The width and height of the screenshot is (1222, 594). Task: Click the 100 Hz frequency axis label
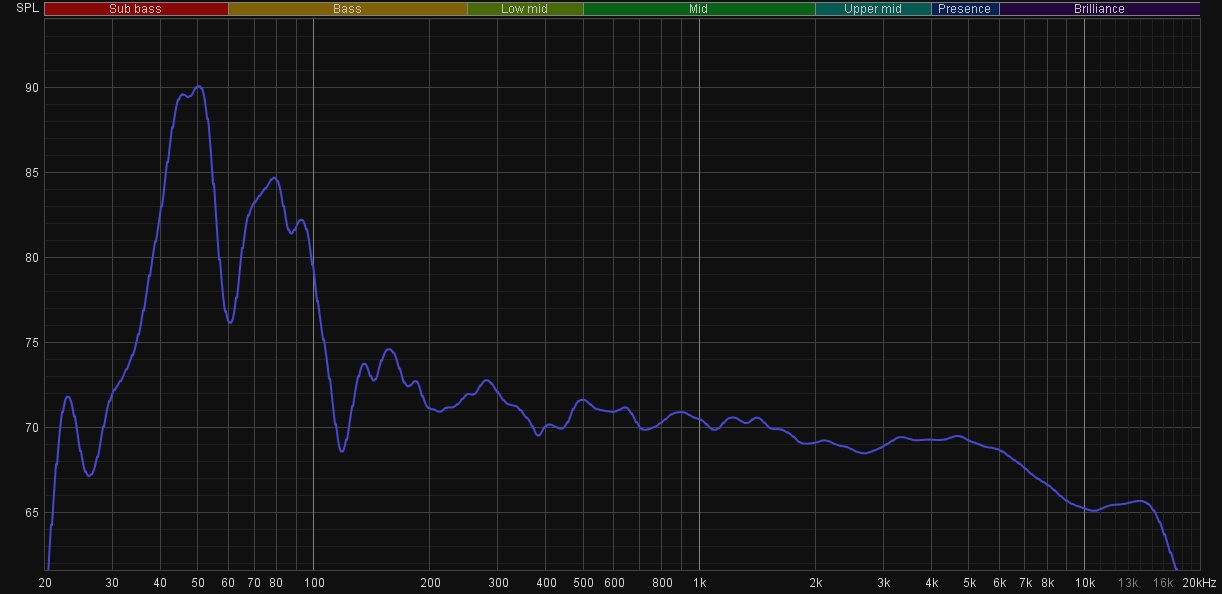[x=313, y=583]
